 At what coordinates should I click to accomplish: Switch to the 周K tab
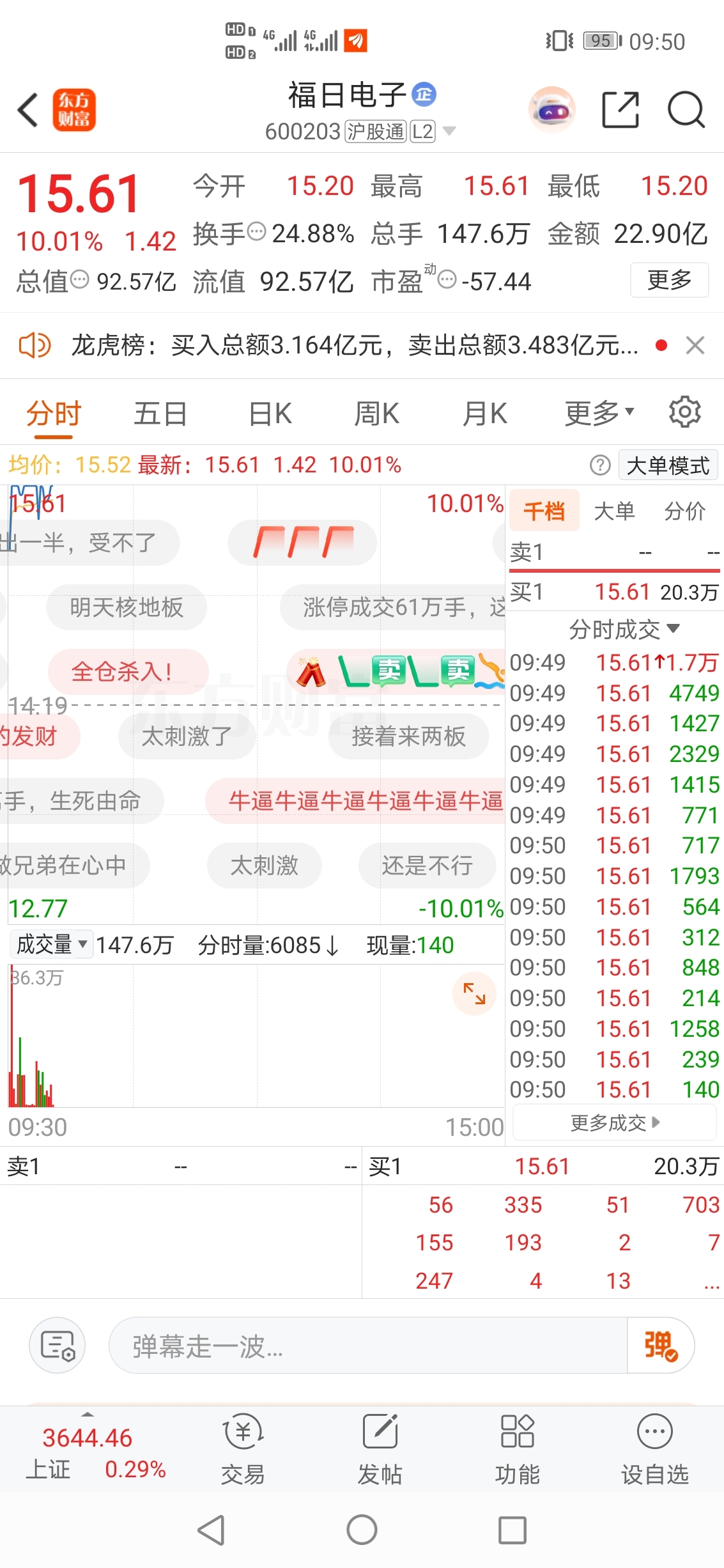377,413
